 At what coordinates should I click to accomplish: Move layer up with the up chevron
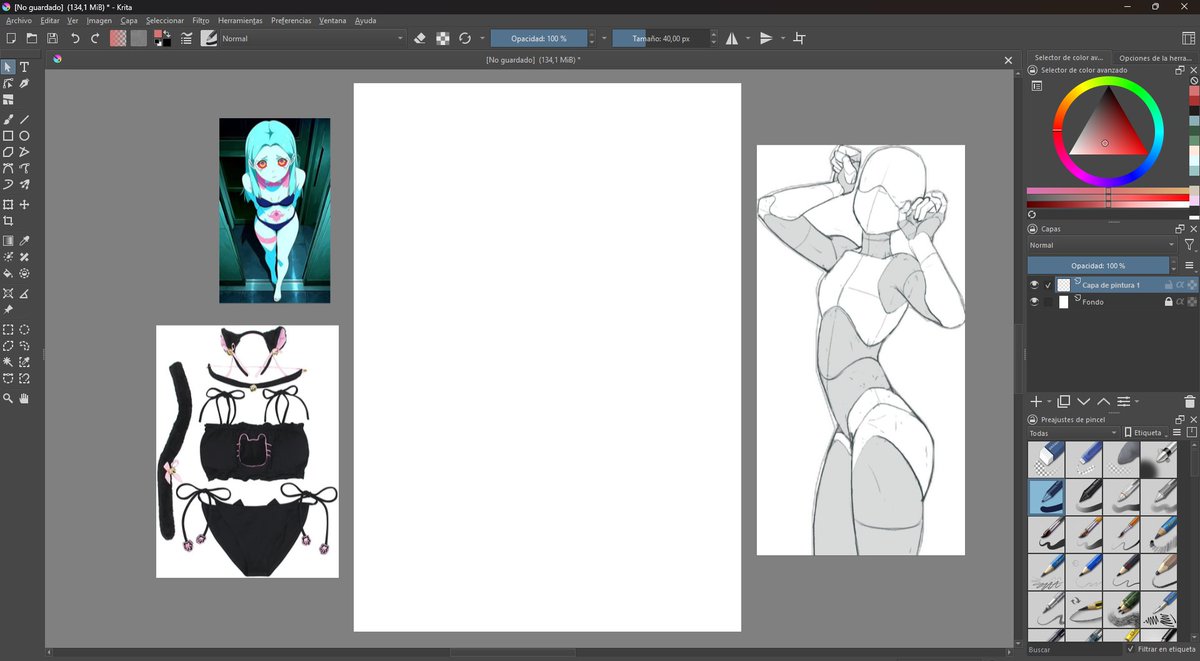[x=1103, y=401]
